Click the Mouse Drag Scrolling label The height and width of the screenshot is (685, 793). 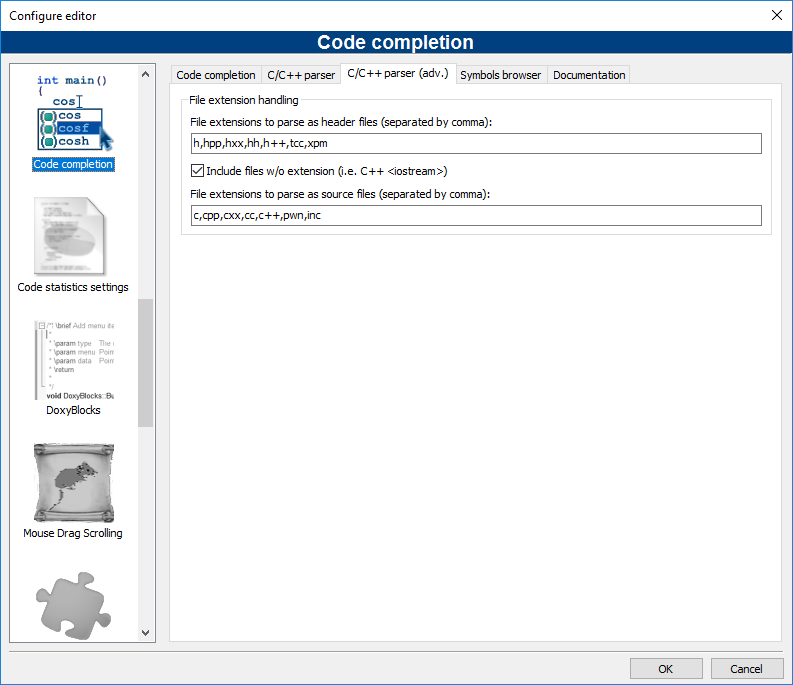[73, 533]
